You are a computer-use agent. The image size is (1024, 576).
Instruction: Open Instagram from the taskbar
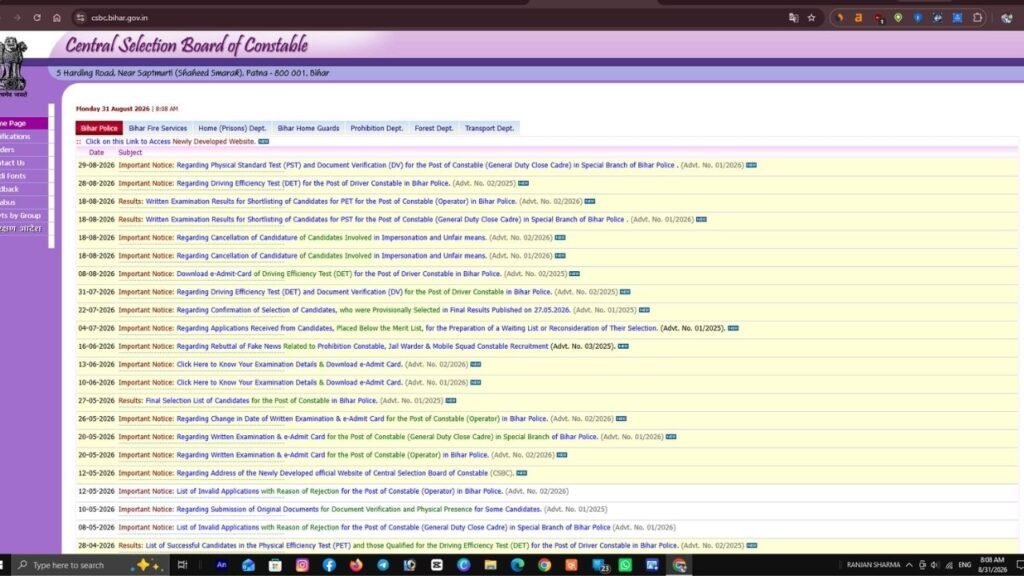click(302, 565)
